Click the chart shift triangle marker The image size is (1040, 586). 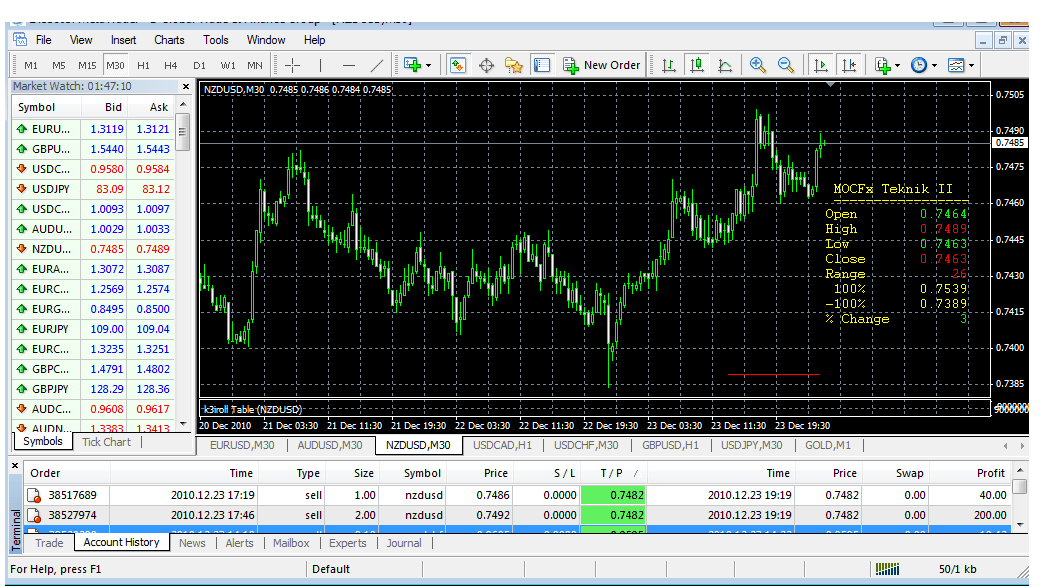(830, 84)
